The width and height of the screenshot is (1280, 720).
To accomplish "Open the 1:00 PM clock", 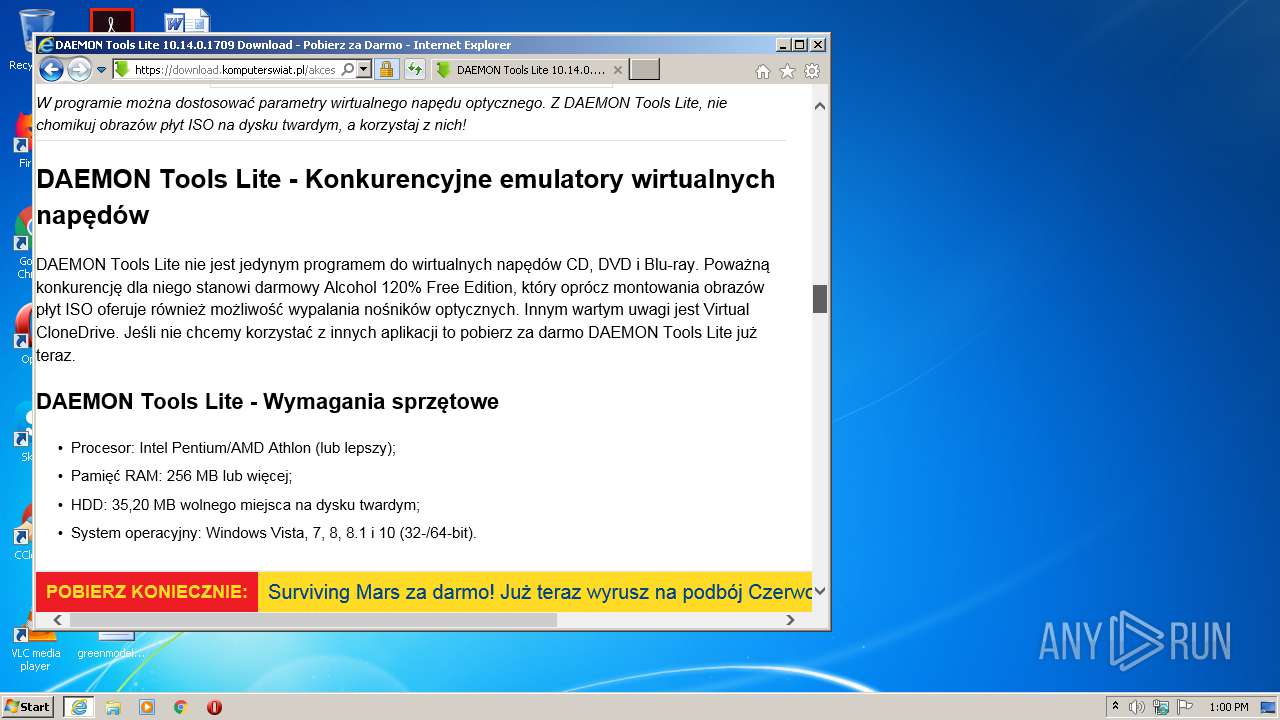I will 1228,707.
